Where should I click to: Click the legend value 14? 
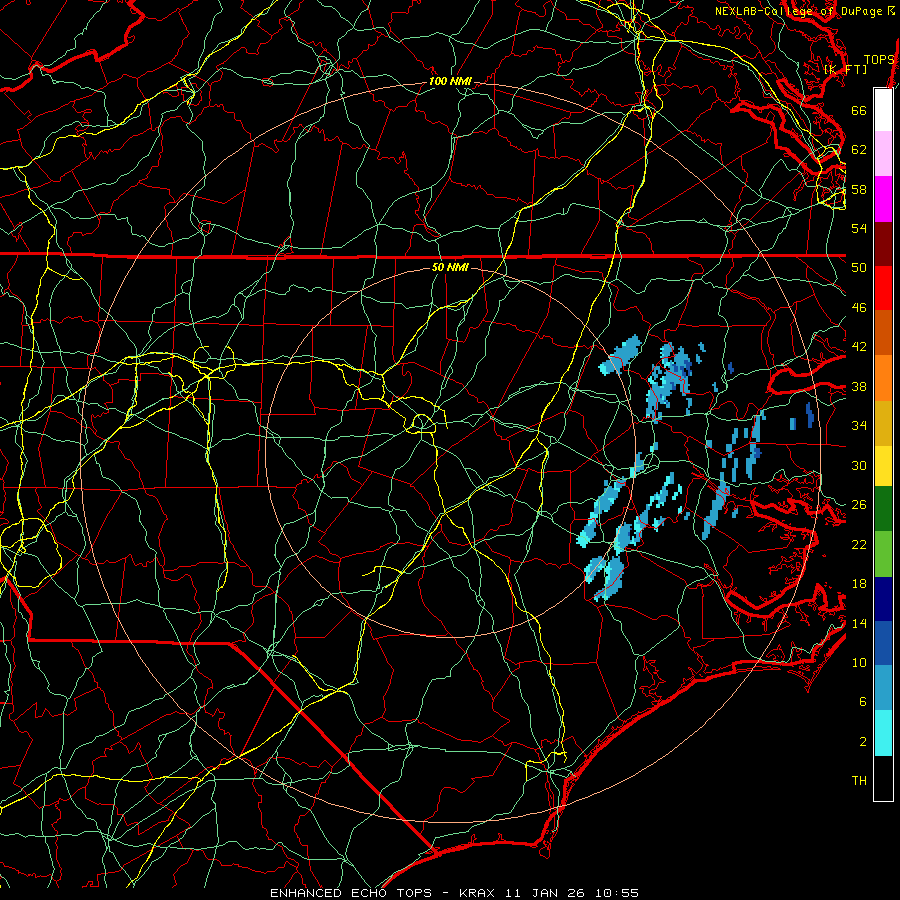[859, 623]
